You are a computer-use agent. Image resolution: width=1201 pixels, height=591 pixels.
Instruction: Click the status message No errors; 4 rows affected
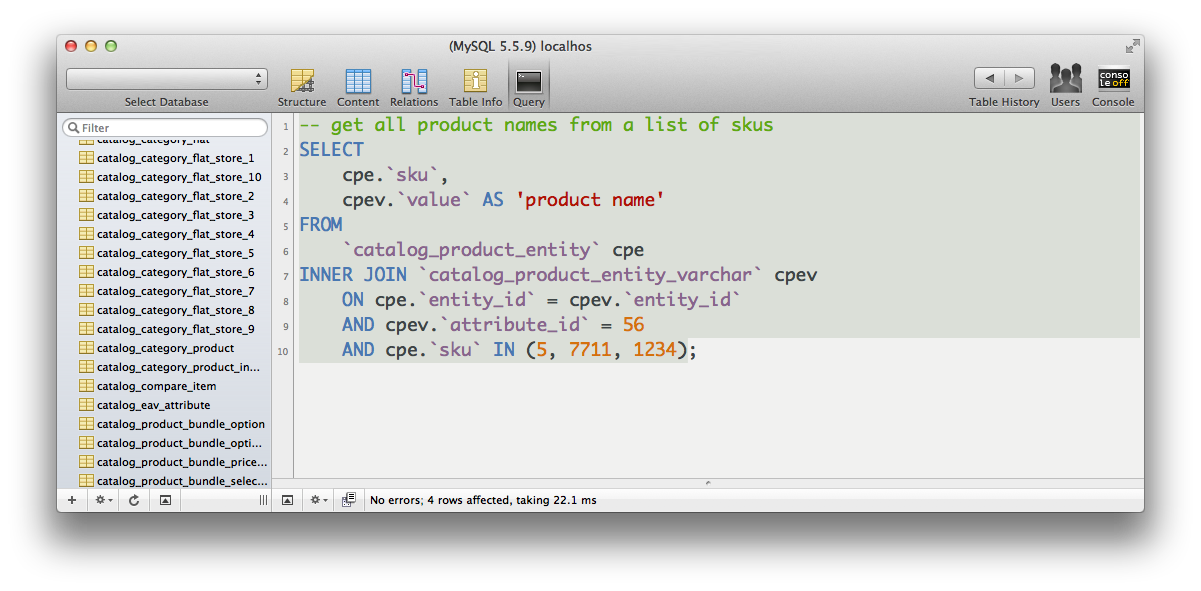(483, 500)
